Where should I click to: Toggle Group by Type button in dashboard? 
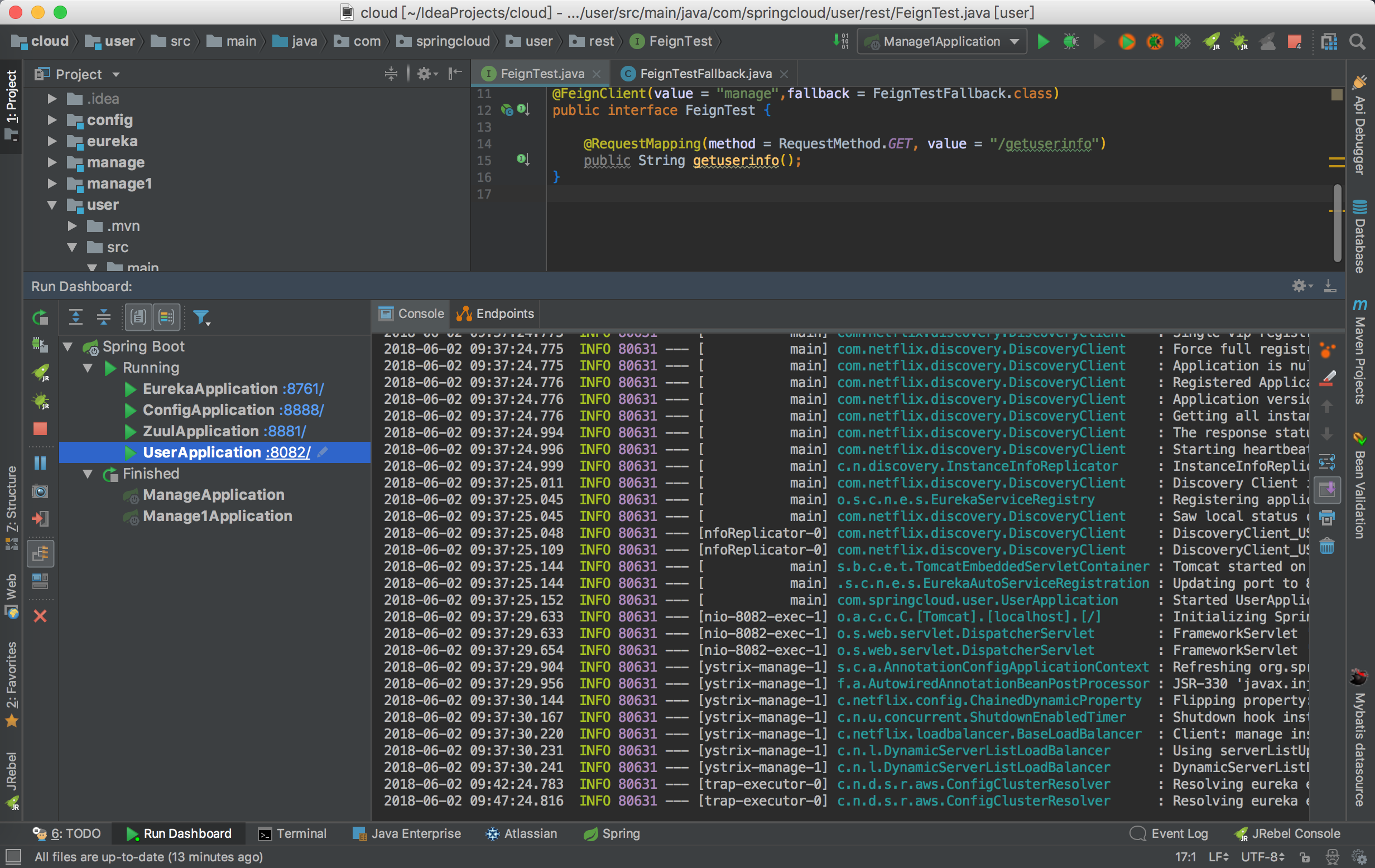point(138,317)
